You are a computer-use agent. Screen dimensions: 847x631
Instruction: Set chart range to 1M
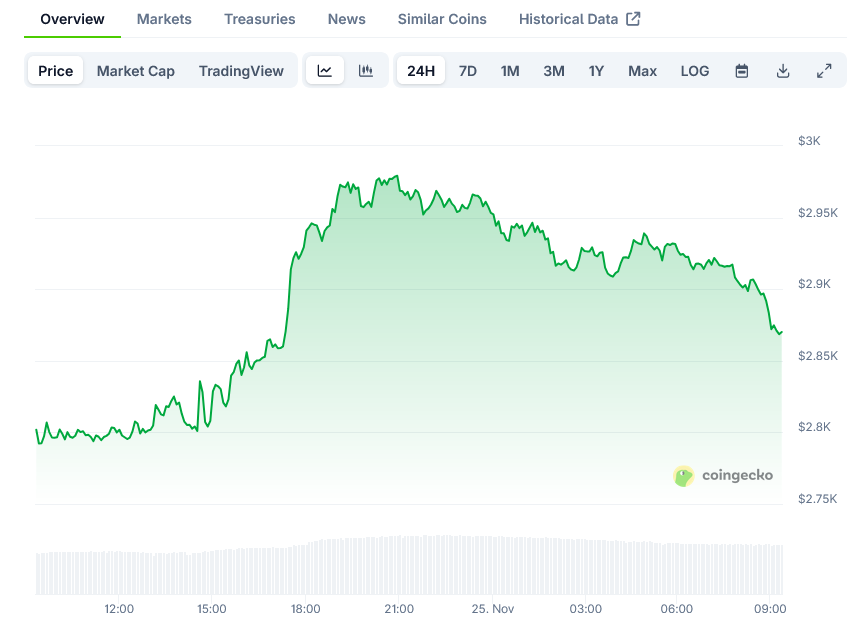click(x=510, y=71)
